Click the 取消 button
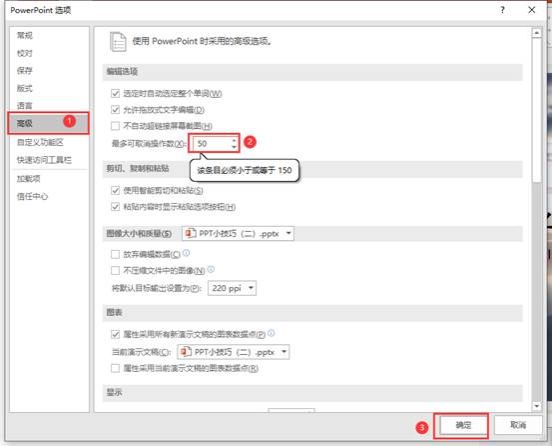Screen dimensions: 552x446 (x=518, y=425)
